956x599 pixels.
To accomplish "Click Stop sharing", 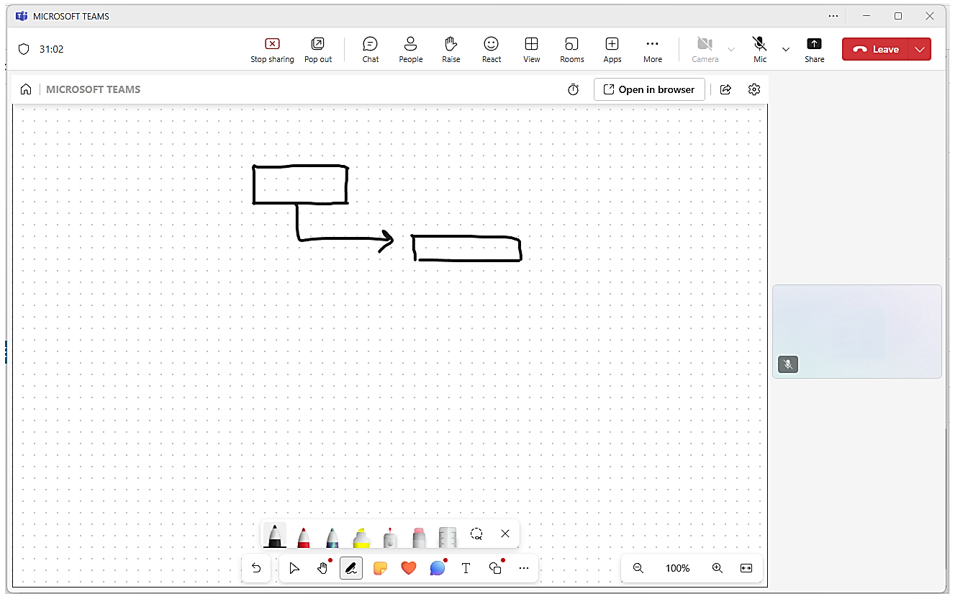I will 272,48.
